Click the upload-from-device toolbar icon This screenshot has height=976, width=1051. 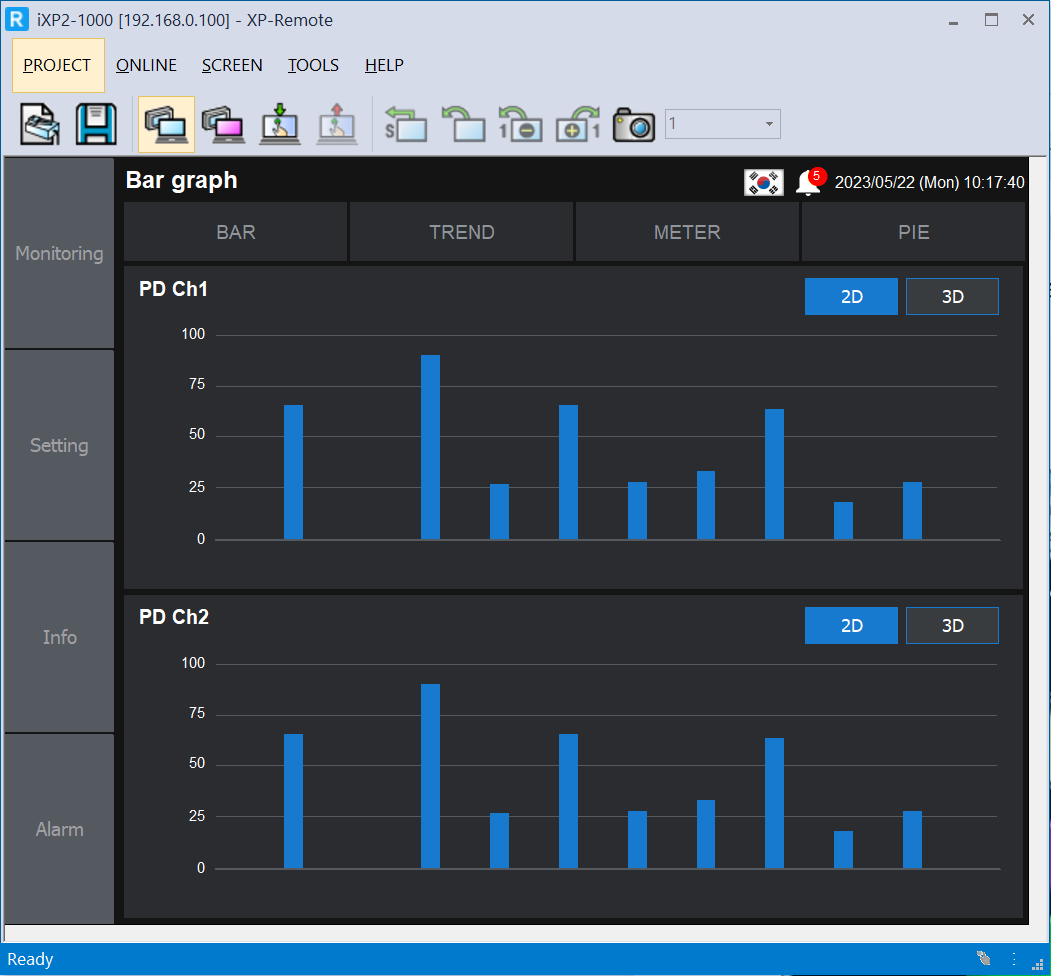[x=337, y=123]
